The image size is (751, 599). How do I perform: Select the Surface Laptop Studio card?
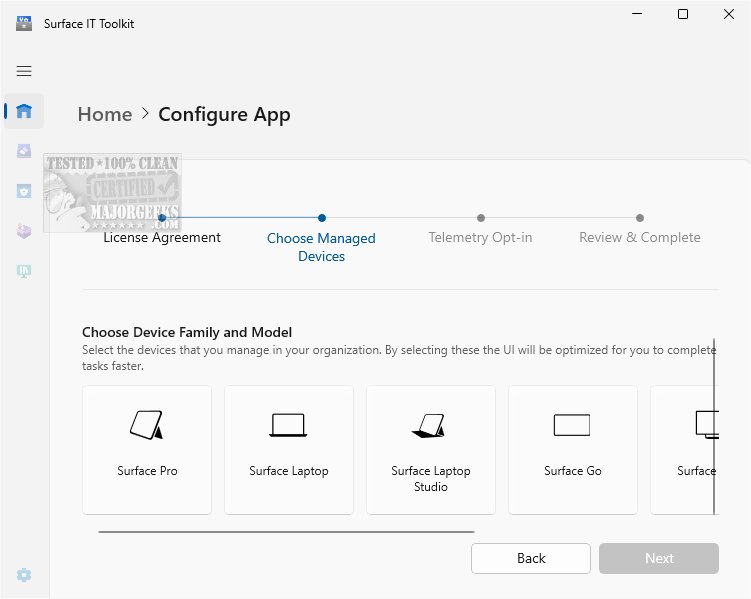pyautogui.click(x=431, y=449)
